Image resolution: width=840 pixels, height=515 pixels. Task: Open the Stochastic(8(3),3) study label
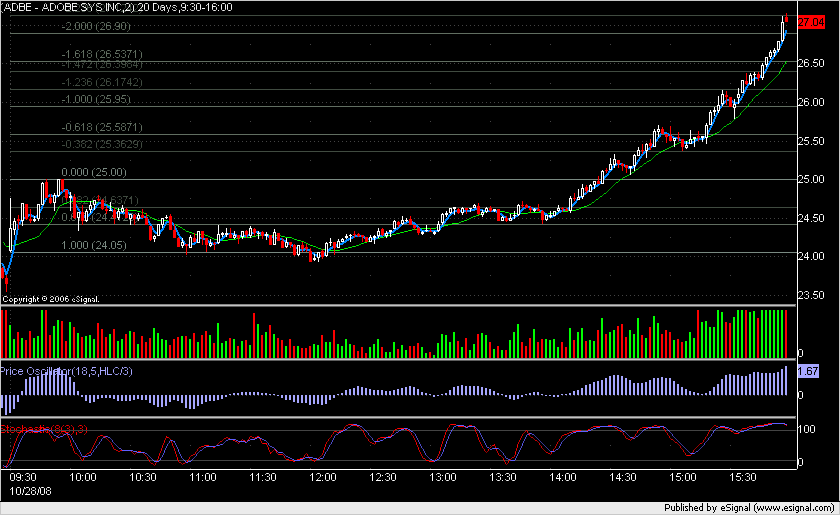pos(42,428)
